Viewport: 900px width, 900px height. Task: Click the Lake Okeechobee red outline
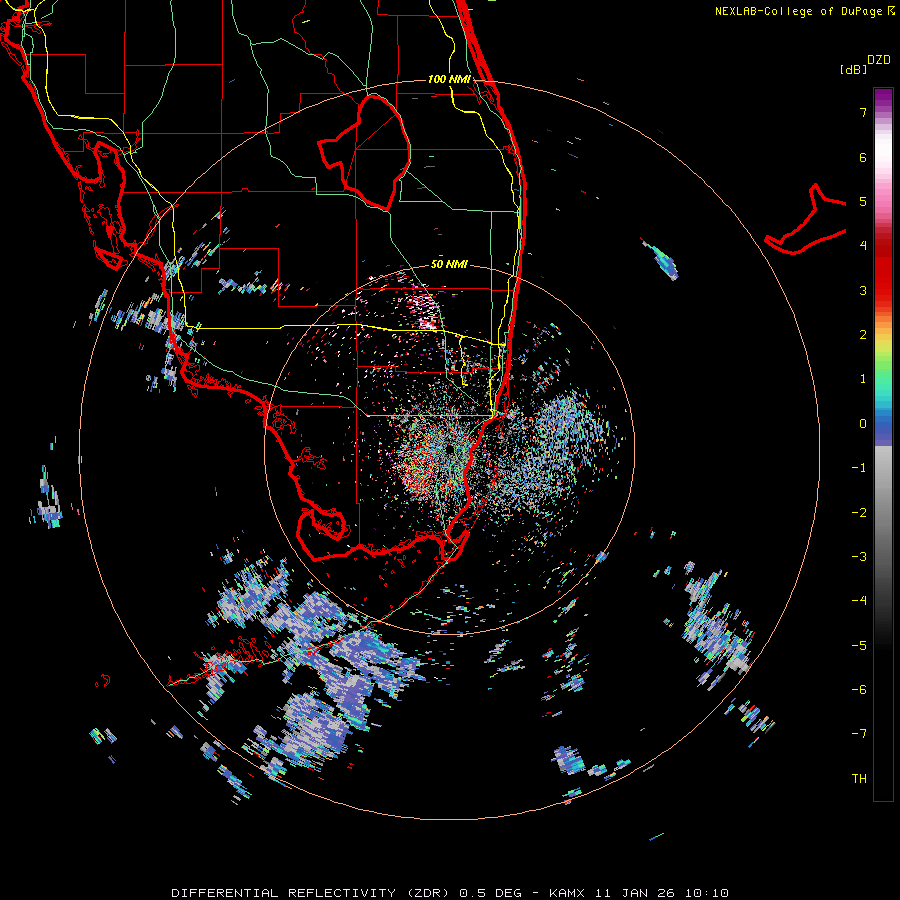pos(364,153)
